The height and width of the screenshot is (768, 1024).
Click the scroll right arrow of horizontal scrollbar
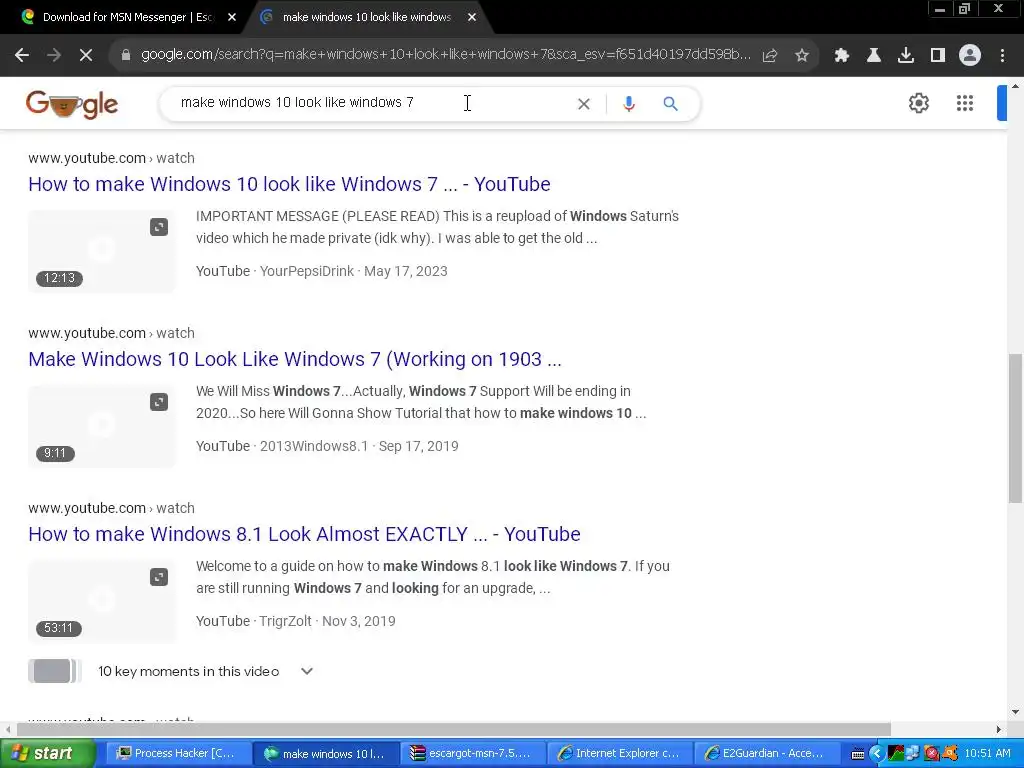tap(999, 729)
